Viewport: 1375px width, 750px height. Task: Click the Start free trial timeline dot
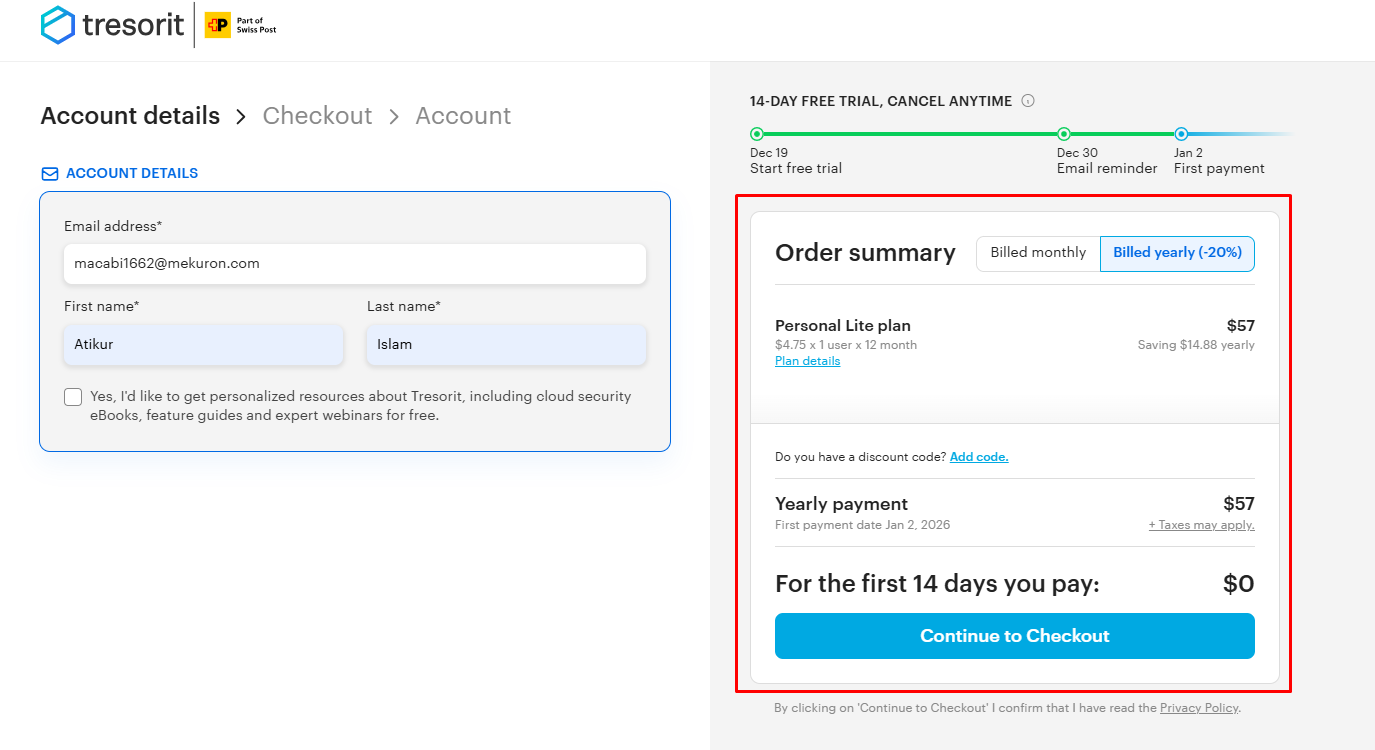[757, 134]
